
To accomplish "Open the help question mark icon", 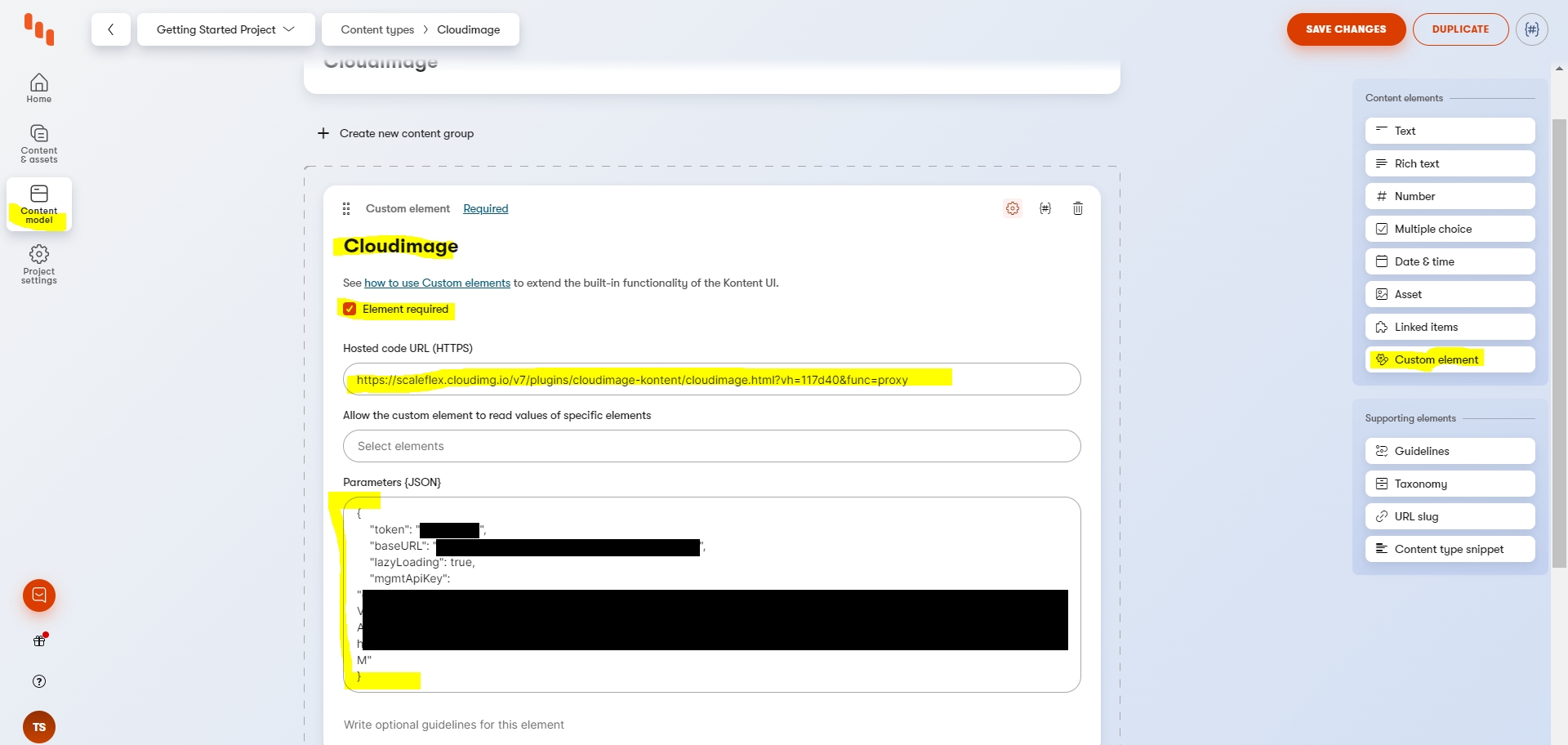I will point(39,681).
